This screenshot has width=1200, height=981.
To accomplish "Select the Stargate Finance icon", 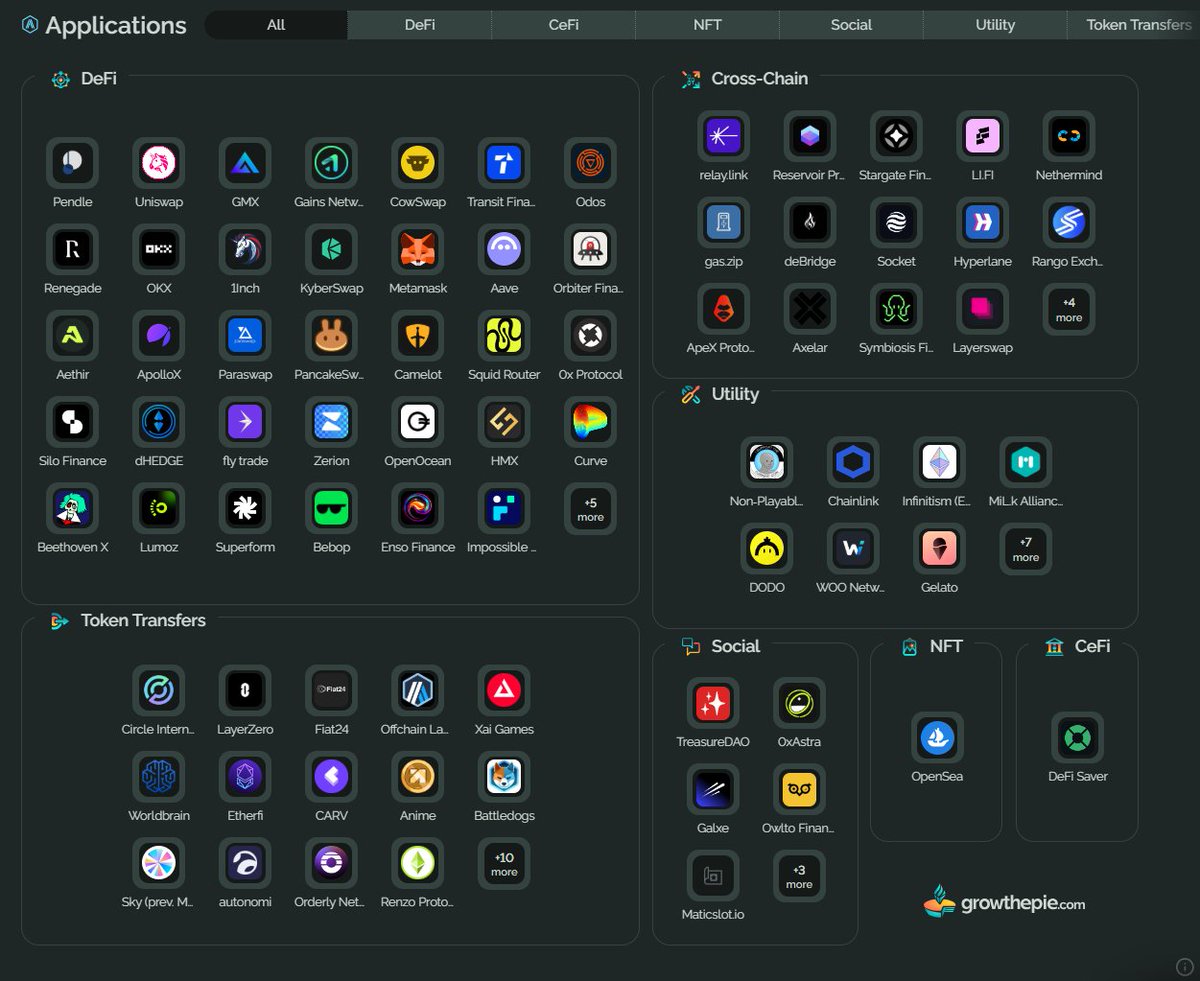I will (896, 136).
